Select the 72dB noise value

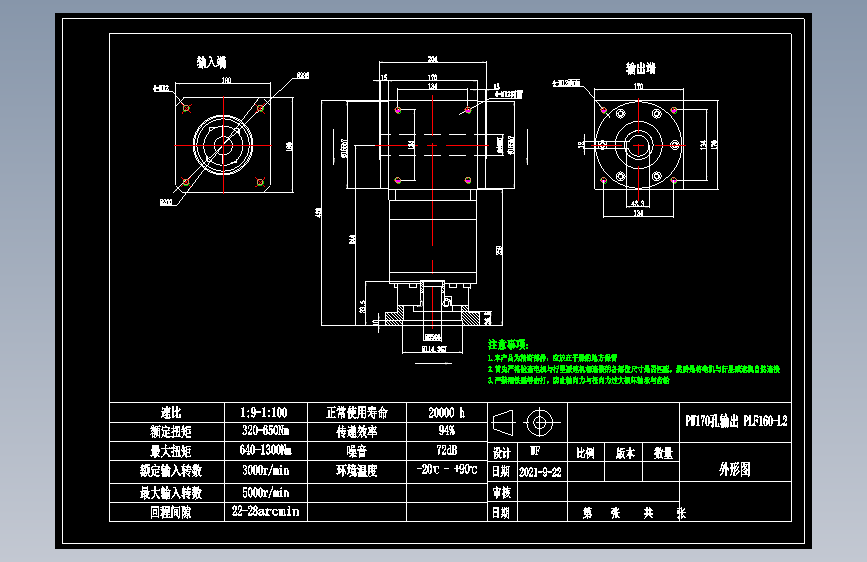446,450
